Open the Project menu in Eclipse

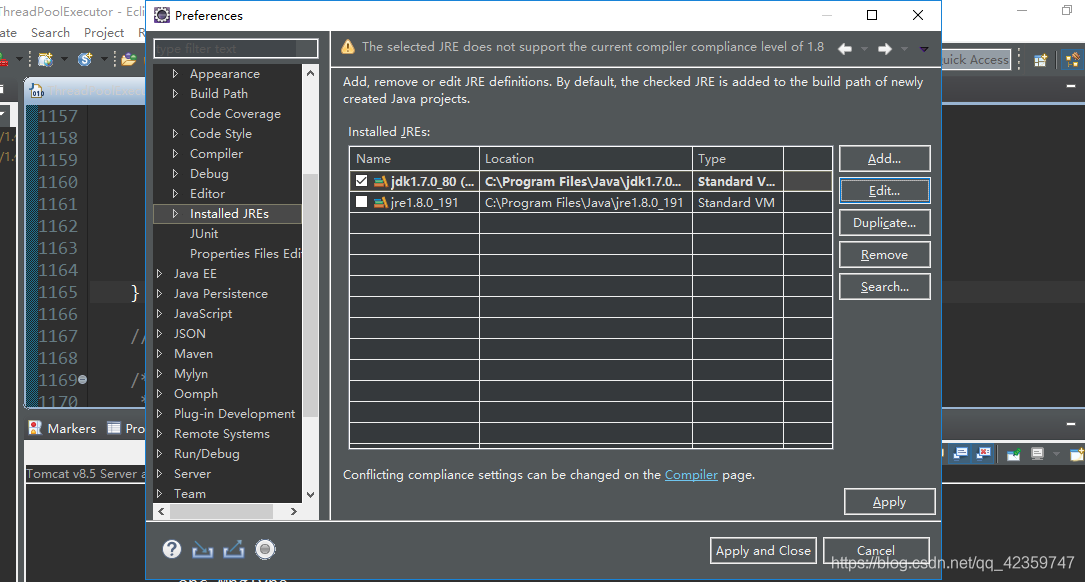click(104, 33)
